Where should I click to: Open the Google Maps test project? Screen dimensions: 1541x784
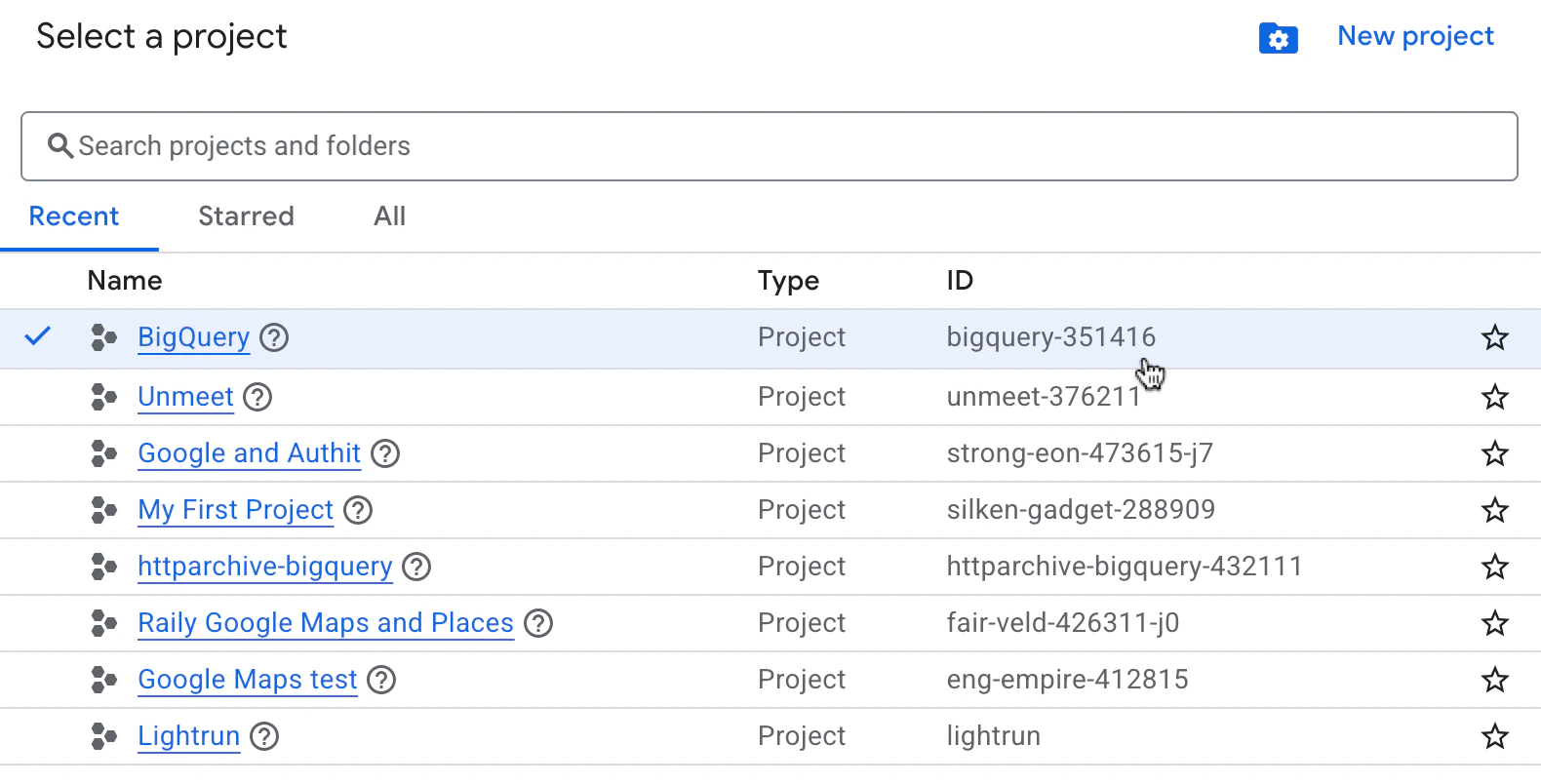pos(248,680)
